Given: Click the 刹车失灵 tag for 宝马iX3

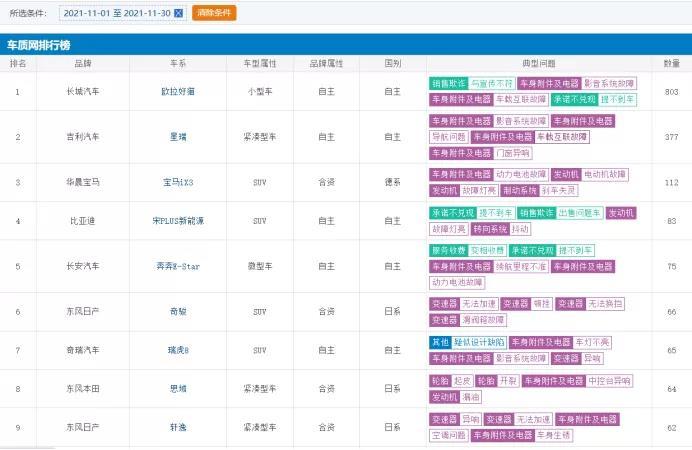Looking at the screenshot, I should pyautogui.click(x=558, y=191).
